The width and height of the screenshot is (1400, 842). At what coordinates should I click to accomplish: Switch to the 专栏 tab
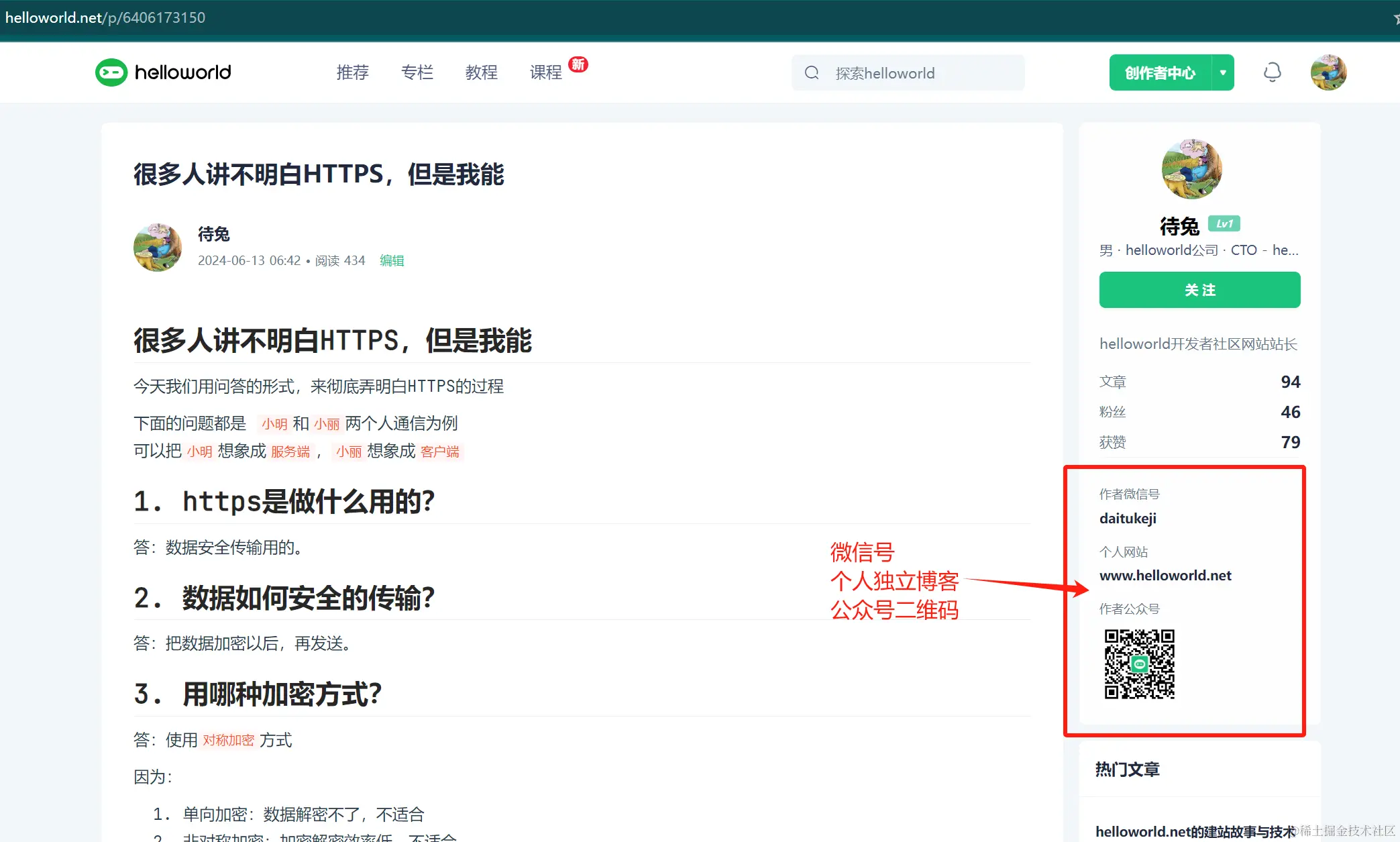[417, 72]
